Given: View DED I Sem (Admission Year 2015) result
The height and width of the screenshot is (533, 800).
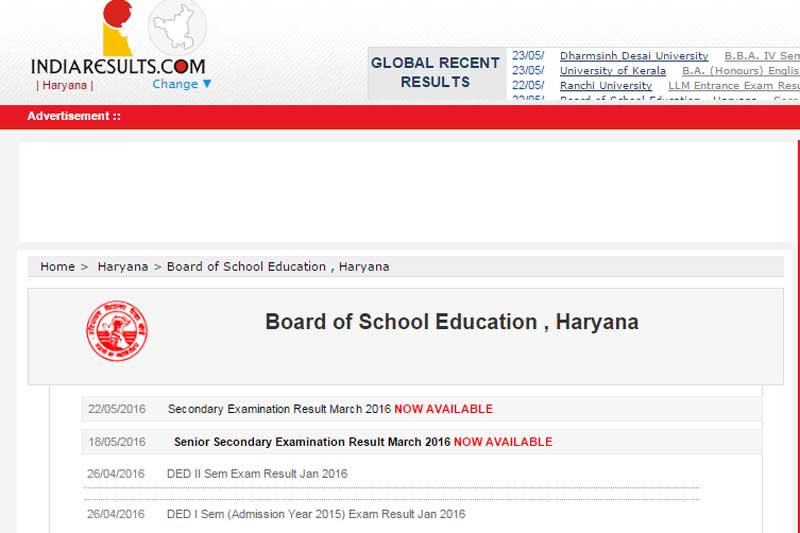Looking at the screenshot, I should point(315,514).
